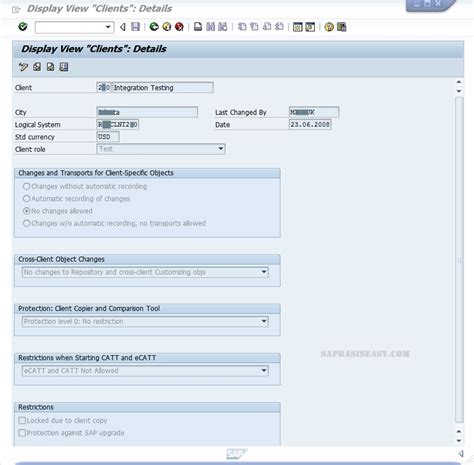Open eCATT and CATT restrictions dropdown
474x465 pixels.
tap(264, 371)
